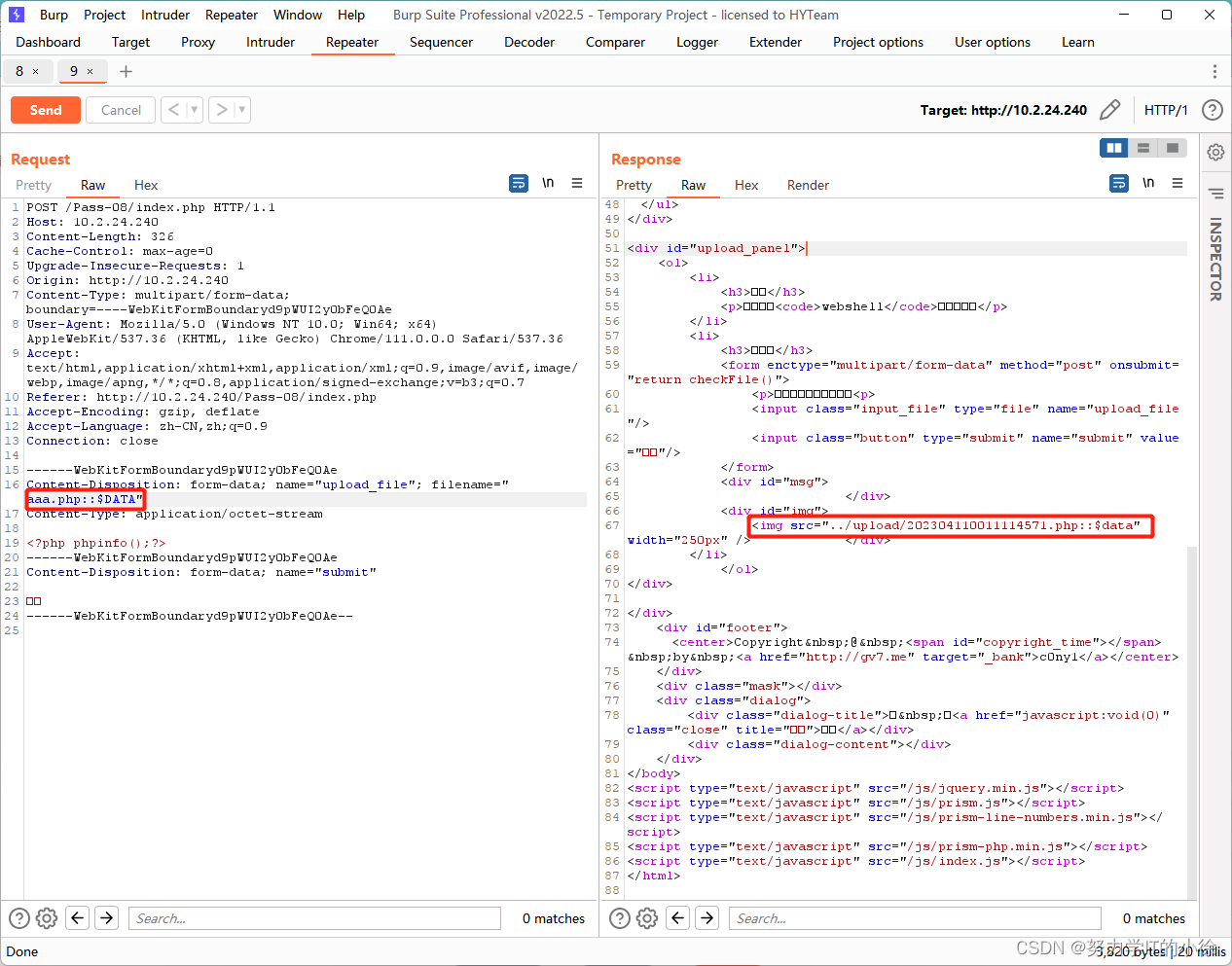Open the history back dropdown arrow
This screenshot has height=966, width=1232.
pos(194,110)
